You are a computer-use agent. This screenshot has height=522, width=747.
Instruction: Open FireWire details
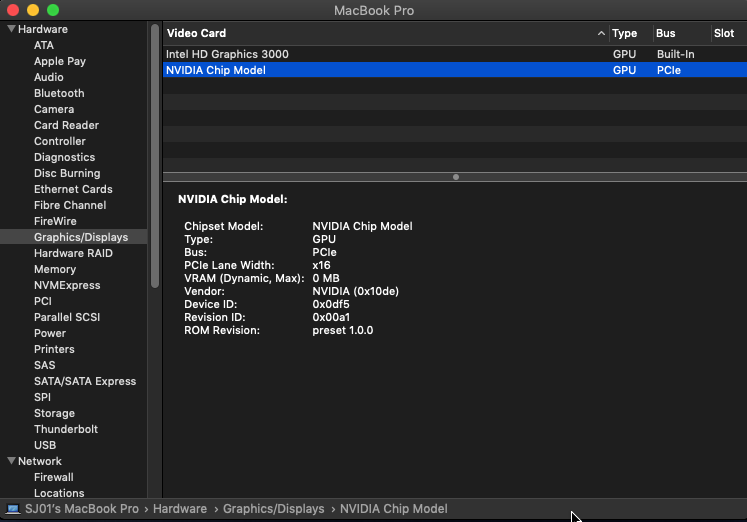55,221
